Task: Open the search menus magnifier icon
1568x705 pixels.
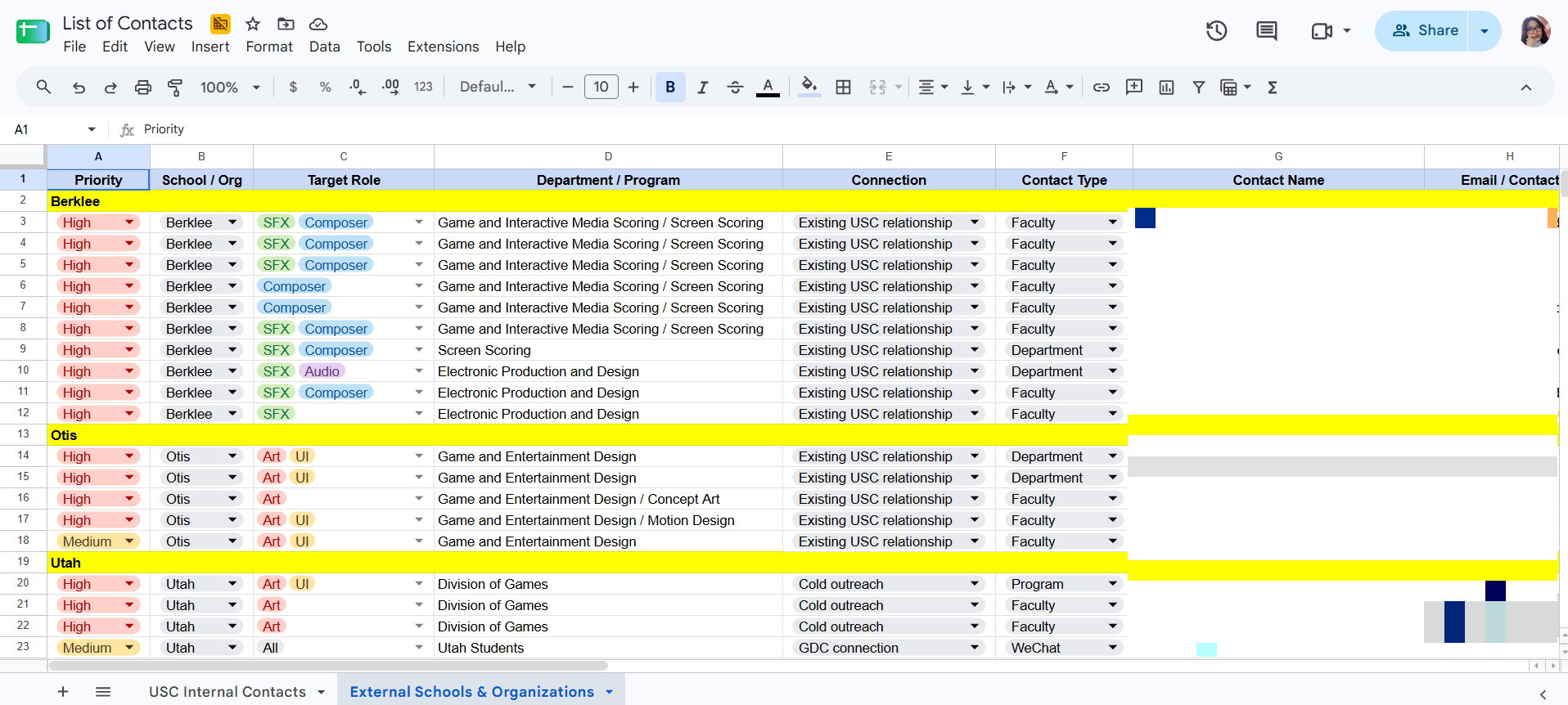Action: (x=44, y=88)
